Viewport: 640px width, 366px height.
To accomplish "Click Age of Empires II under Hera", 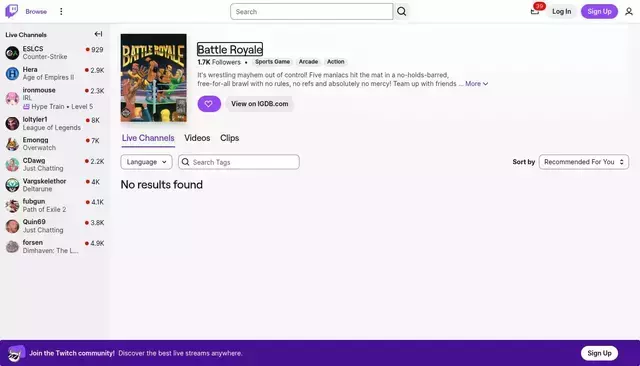I will click(49, 77).
